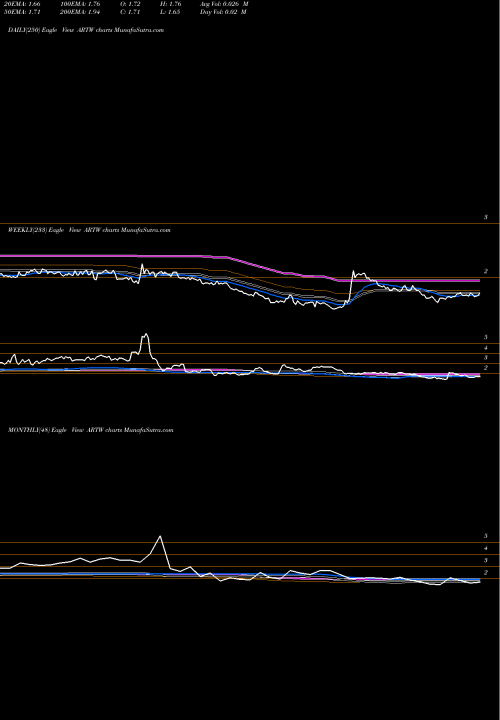Select the high price H: 1.76

pos(172,4)
